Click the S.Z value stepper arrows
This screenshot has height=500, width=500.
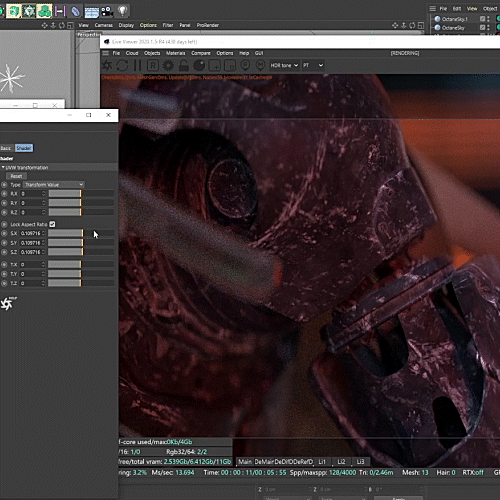click(x=43, y=252)
